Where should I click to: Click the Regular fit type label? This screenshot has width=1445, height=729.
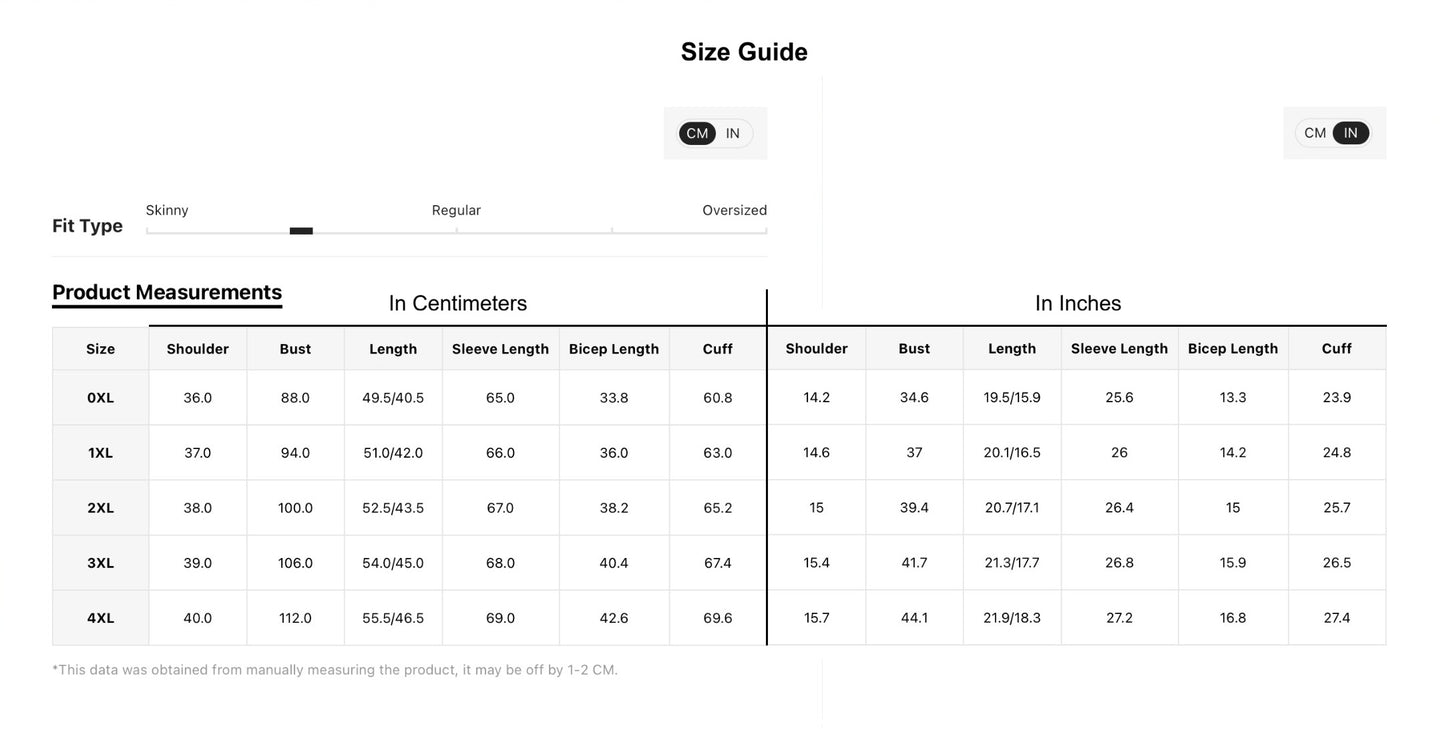click(x=456, y=210)
